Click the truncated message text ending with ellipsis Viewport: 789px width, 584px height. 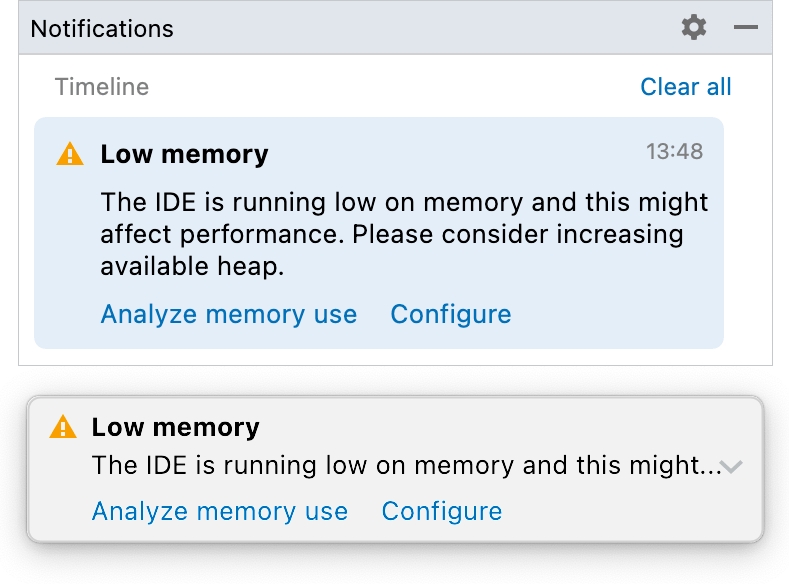[x=407, y=465]
